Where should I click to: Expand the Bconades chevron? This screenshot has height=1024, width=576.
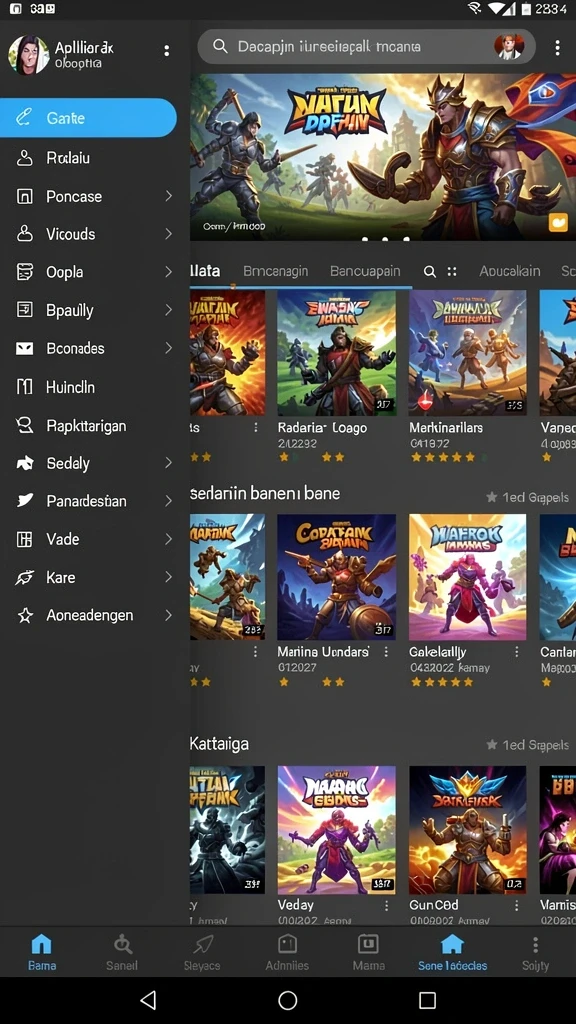[x=168, y=348]
